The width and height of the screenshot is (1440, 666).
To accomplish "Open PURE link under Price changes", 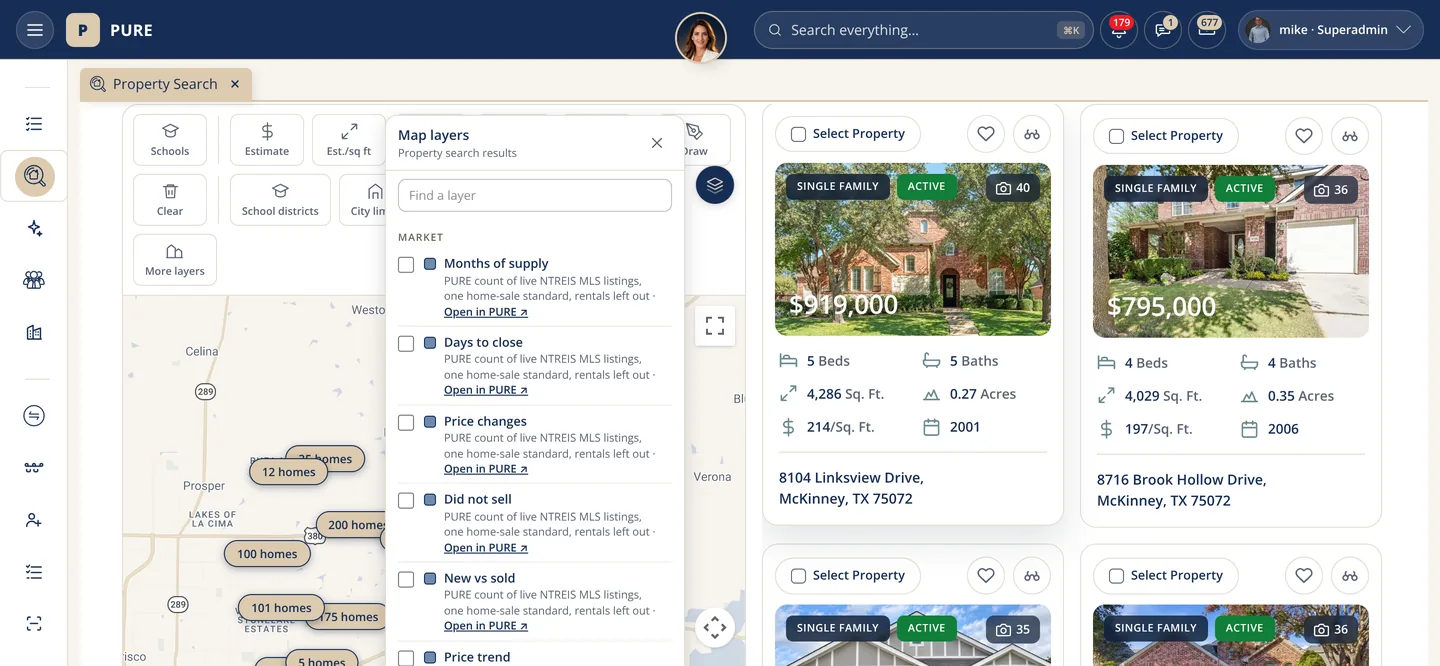I will 486,469.
